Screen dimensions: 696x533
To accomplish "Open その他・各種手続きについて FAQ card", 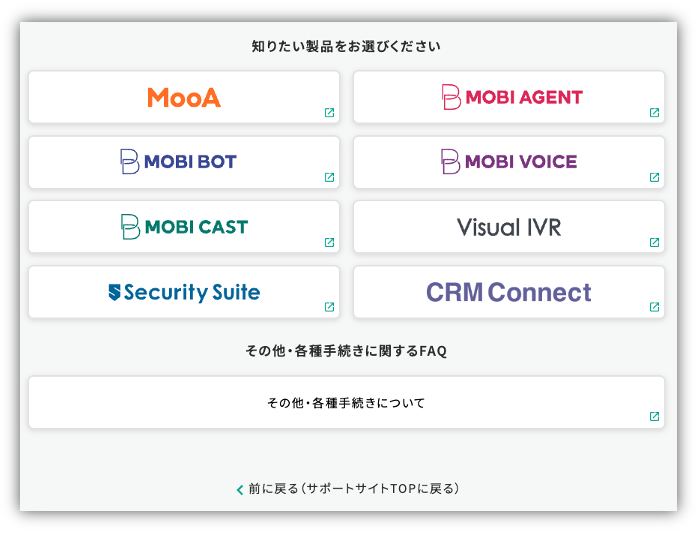I will (346, 403).
